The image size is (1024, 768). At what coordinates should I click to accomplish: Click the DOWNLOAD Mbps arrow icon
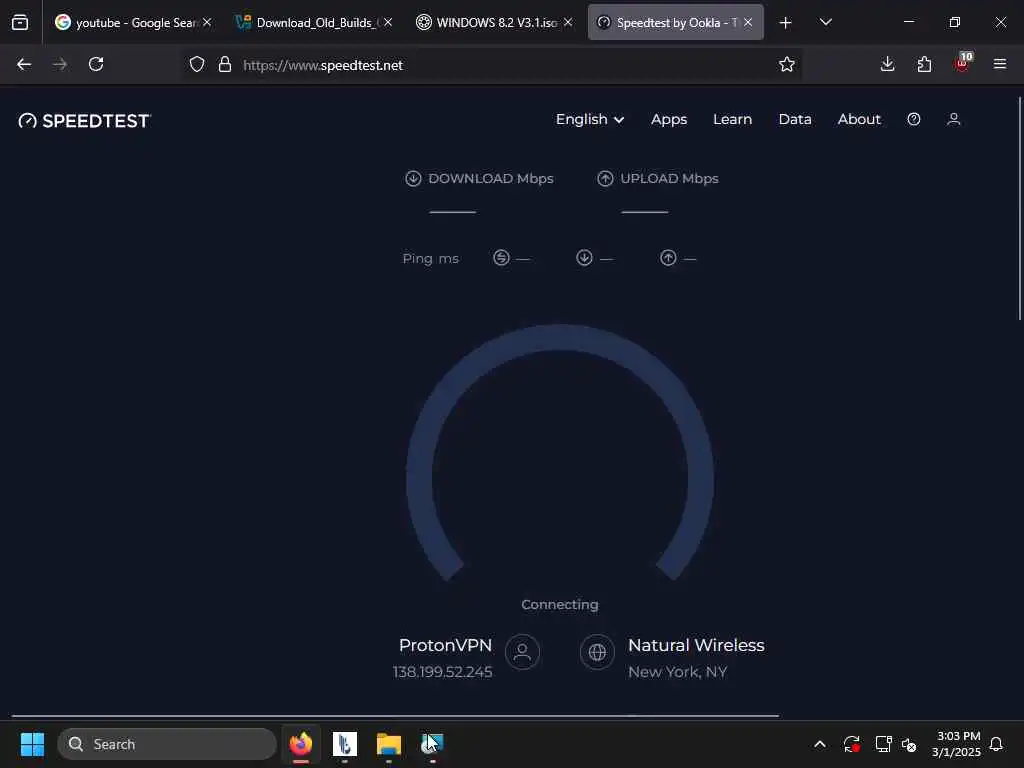[413, 178]
